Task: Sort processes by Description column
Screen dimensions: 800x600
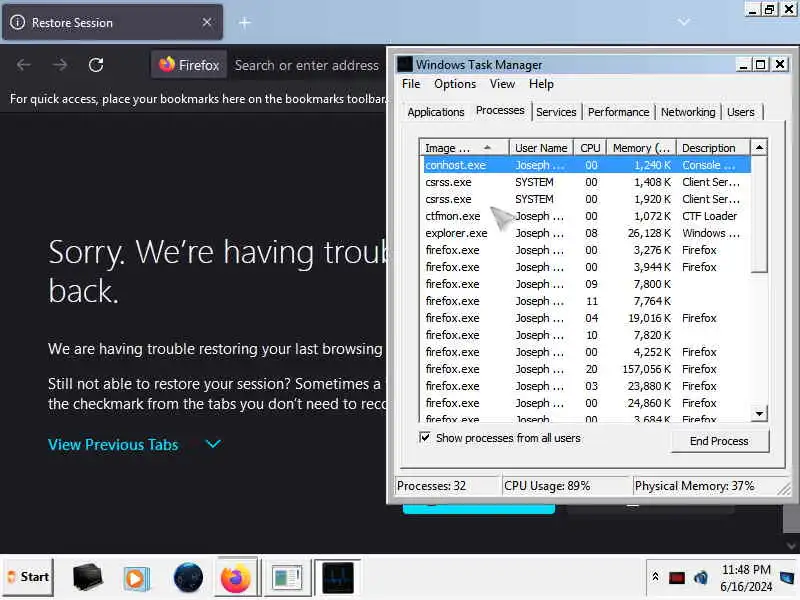Action: 713,147
